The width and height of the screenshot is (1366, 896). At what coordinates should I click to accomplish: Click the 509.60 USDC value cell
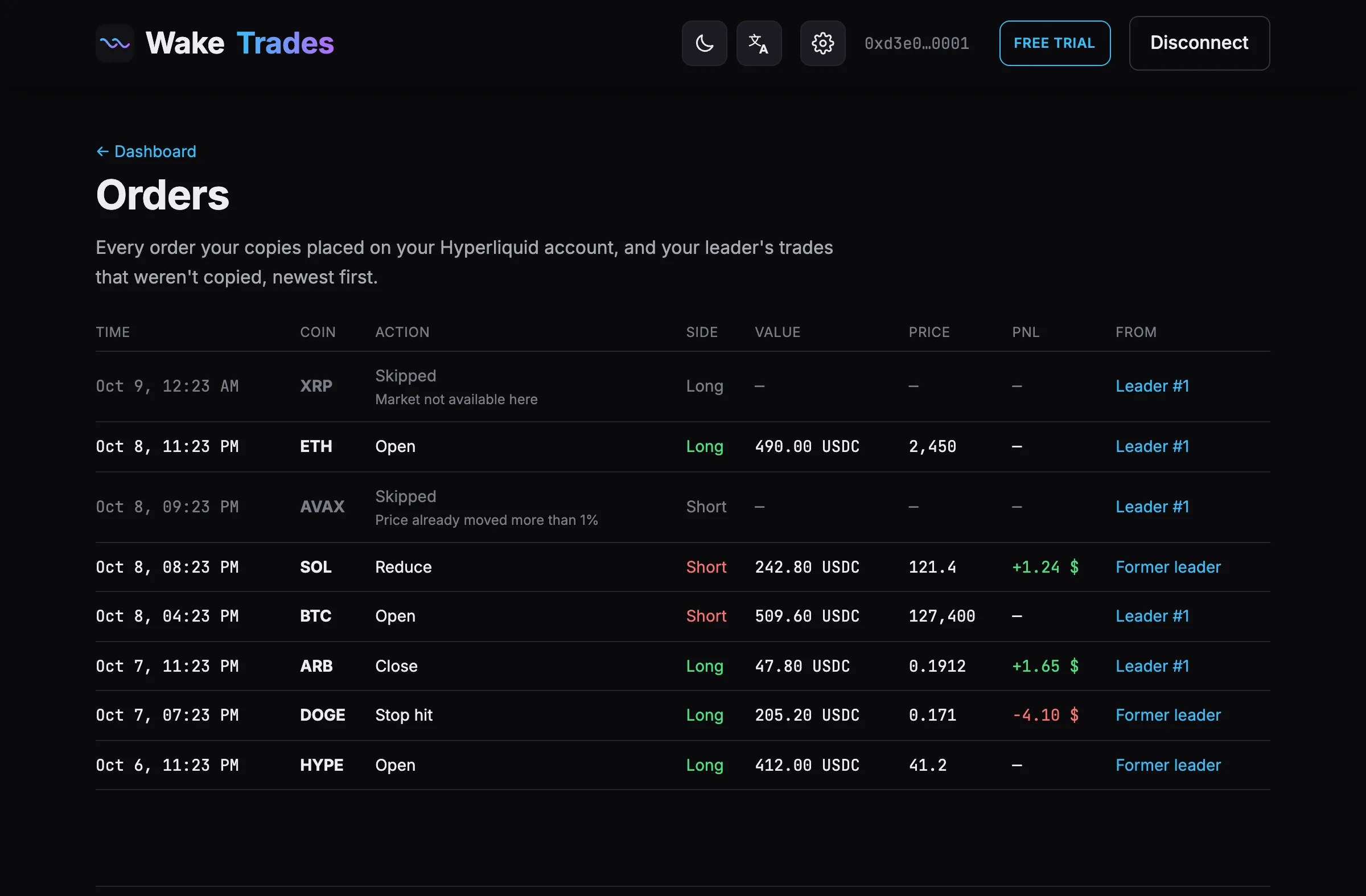[x=807, y=616]
